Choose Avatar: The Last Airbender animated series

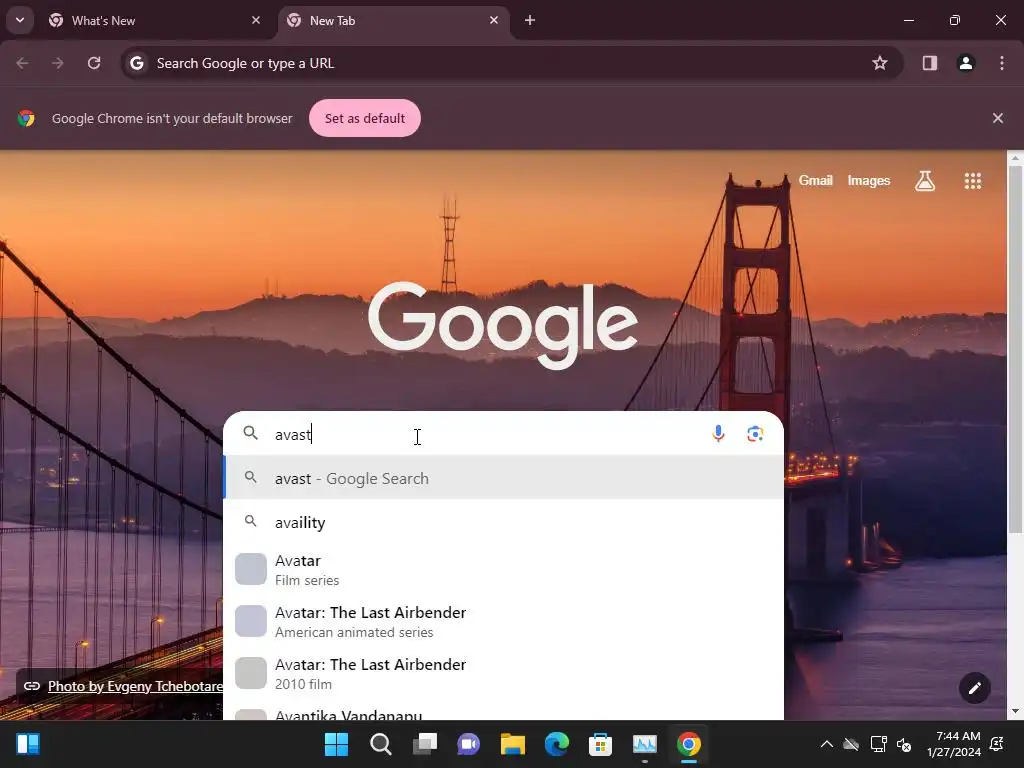tap(504, 622)
